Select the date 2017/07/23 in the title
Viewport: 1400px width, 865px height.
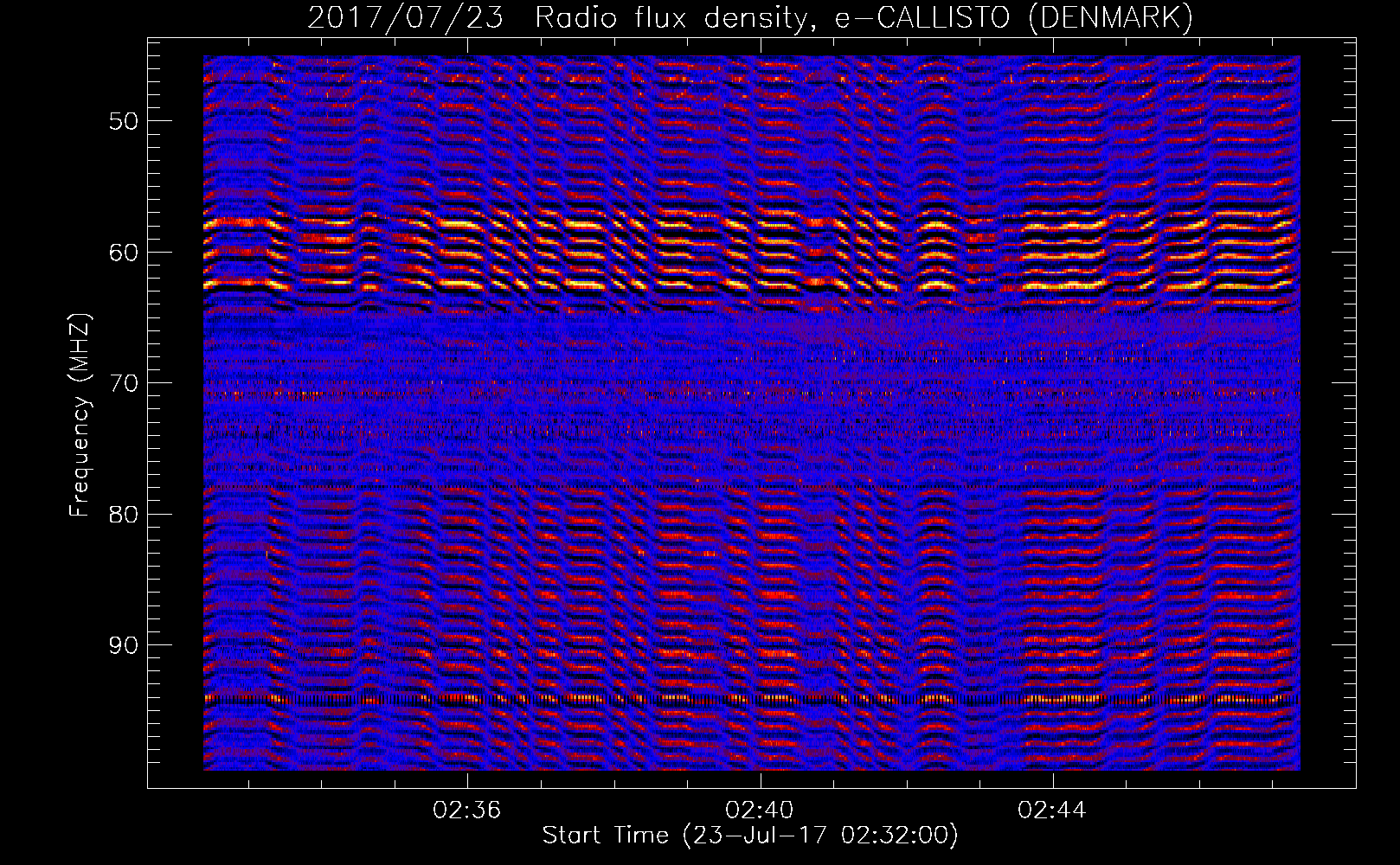[406, 17]
